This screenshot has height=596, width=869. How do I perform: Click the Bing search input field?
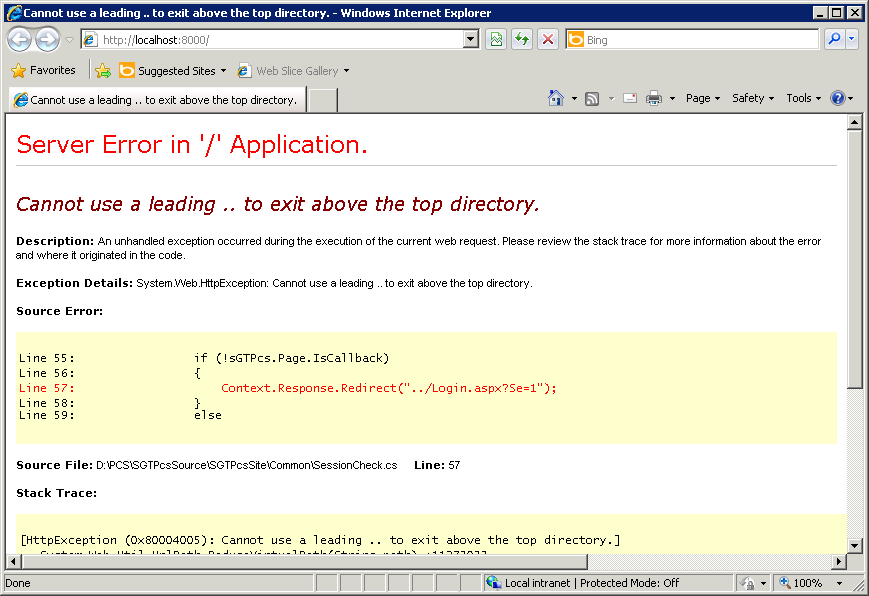pos(700,40)
